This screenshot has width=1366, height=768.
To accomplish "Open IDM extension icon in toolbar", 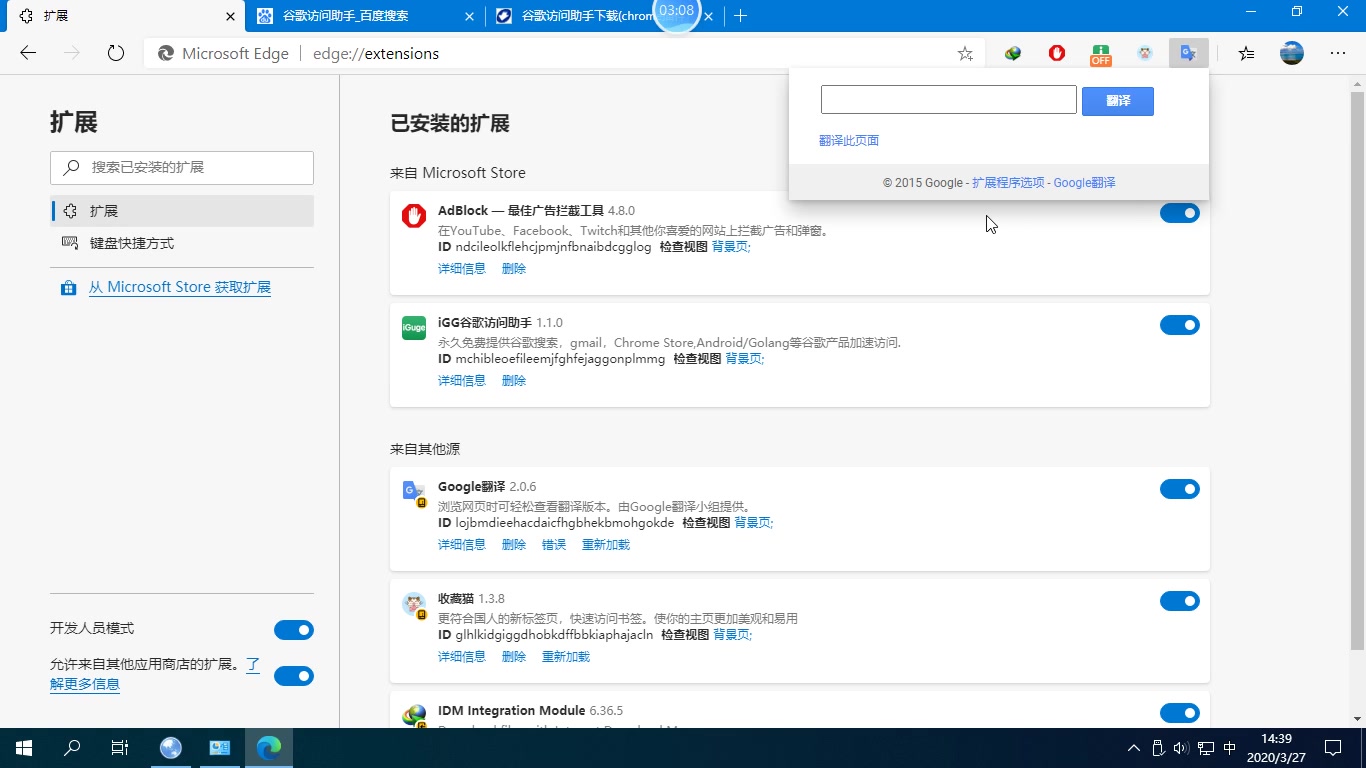I will 1013,54.
